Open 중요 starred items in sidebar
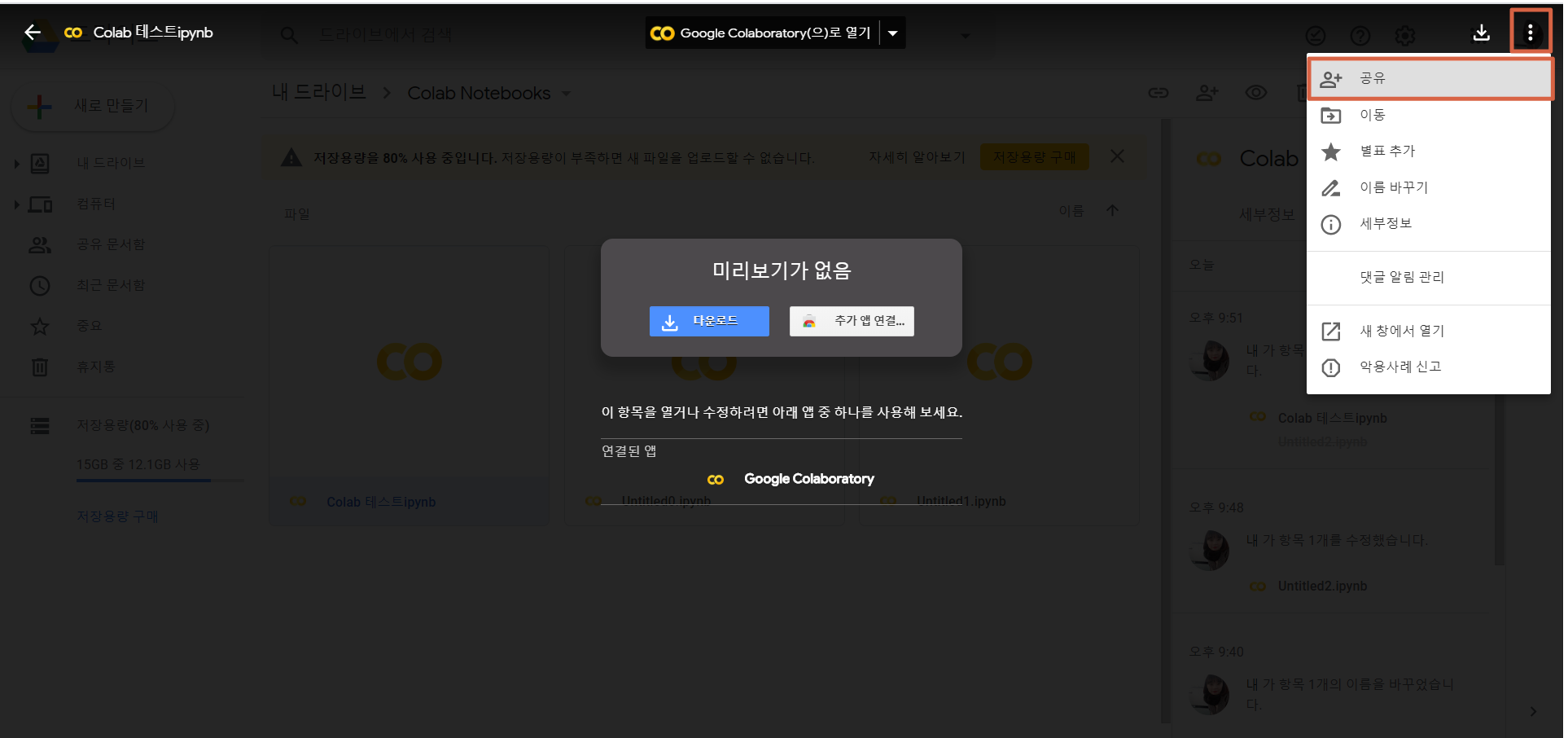The width and height of the screenshot is (1568, 738). 90,326
